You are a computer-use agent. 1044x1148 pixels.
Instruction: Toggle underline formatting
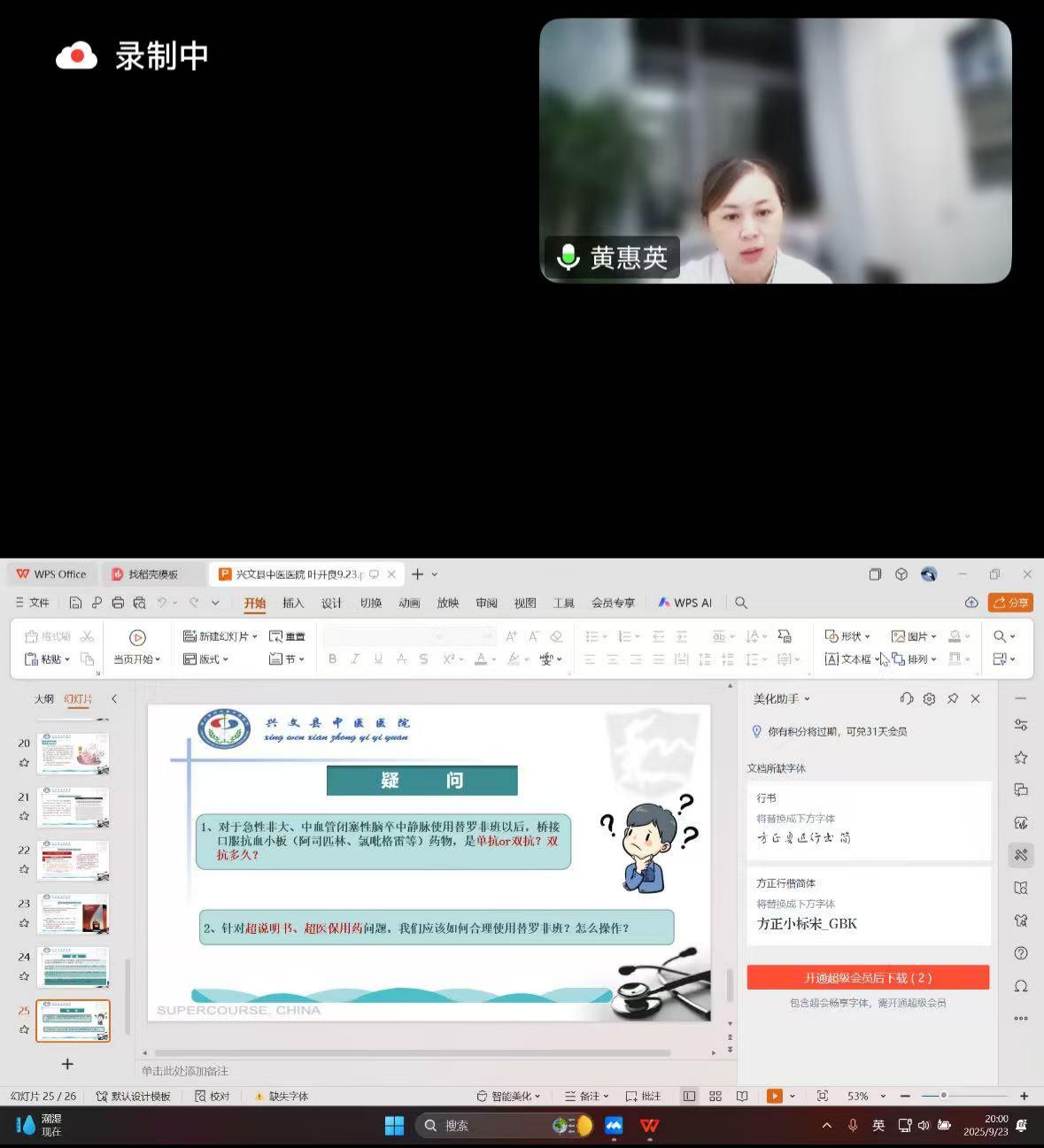[x=378, y=659]
